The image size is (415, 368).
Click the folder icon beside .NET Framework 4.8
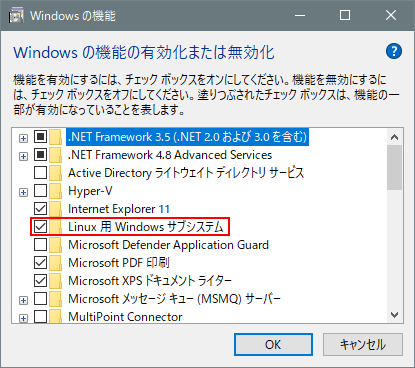click(55, 155)
